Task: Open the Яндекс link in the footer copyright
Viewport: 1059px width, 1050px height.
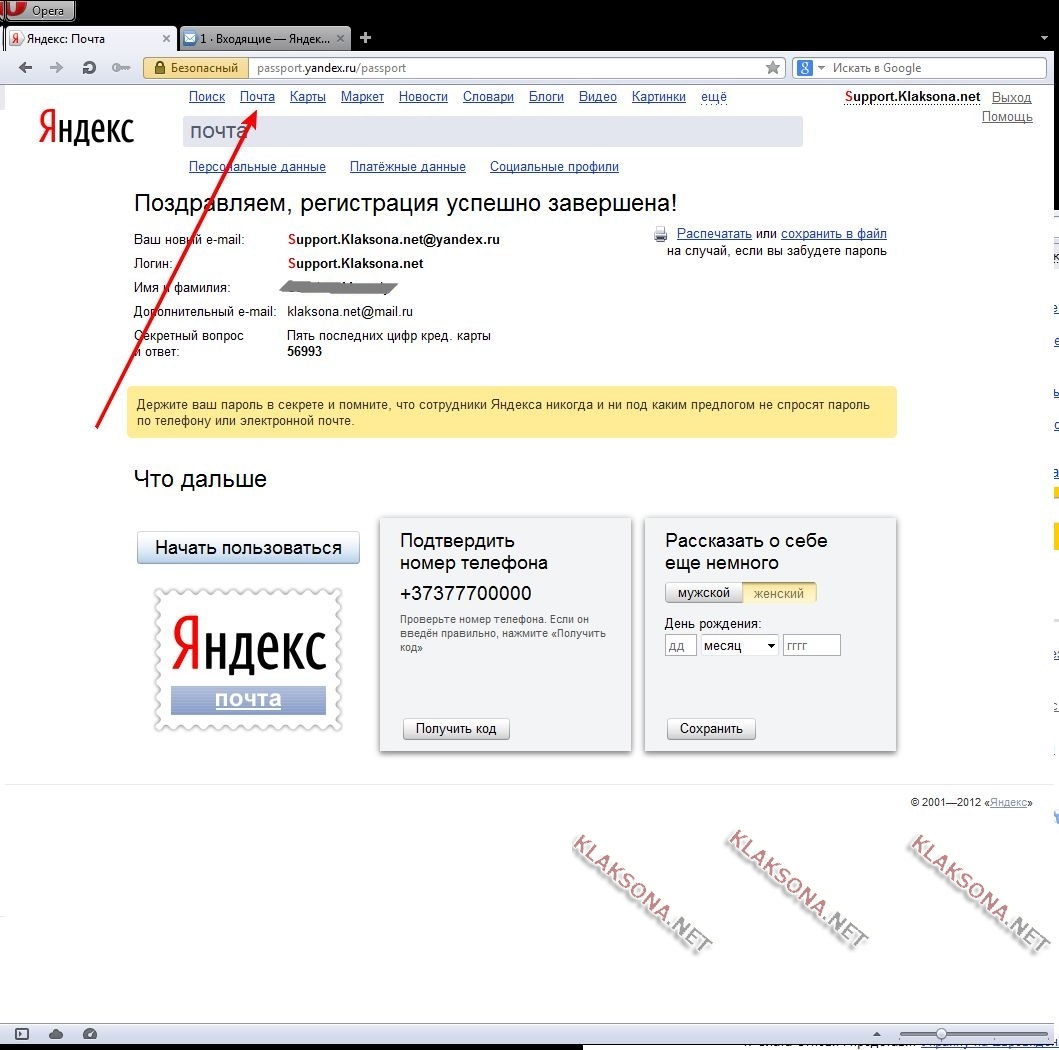Action: [1008, 802]
